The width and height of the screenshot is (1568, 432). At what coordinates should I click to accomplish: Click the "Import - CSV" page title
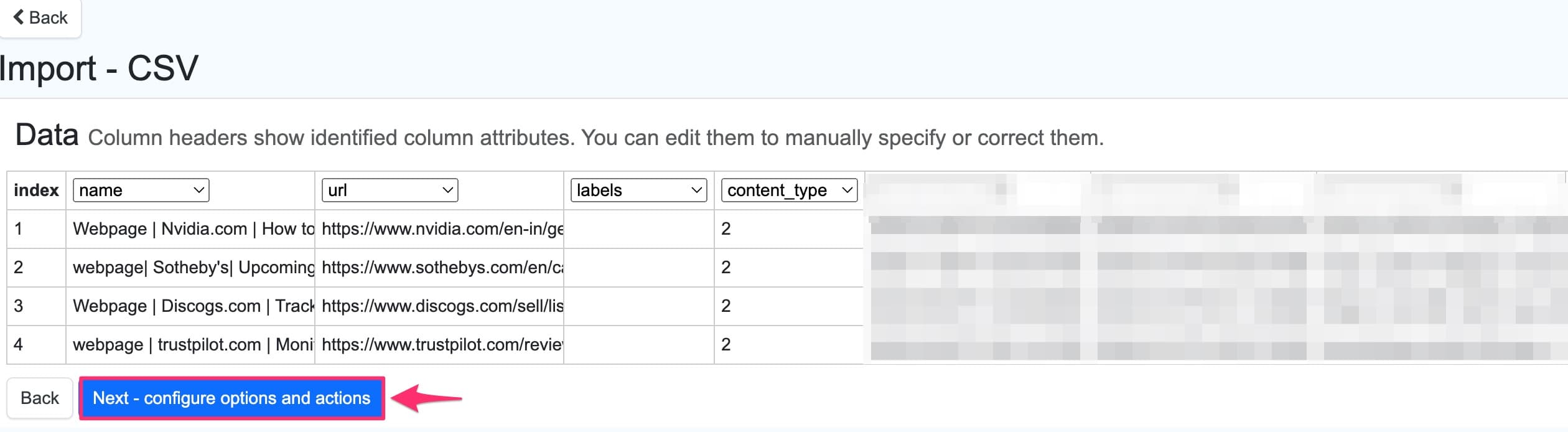98,68
